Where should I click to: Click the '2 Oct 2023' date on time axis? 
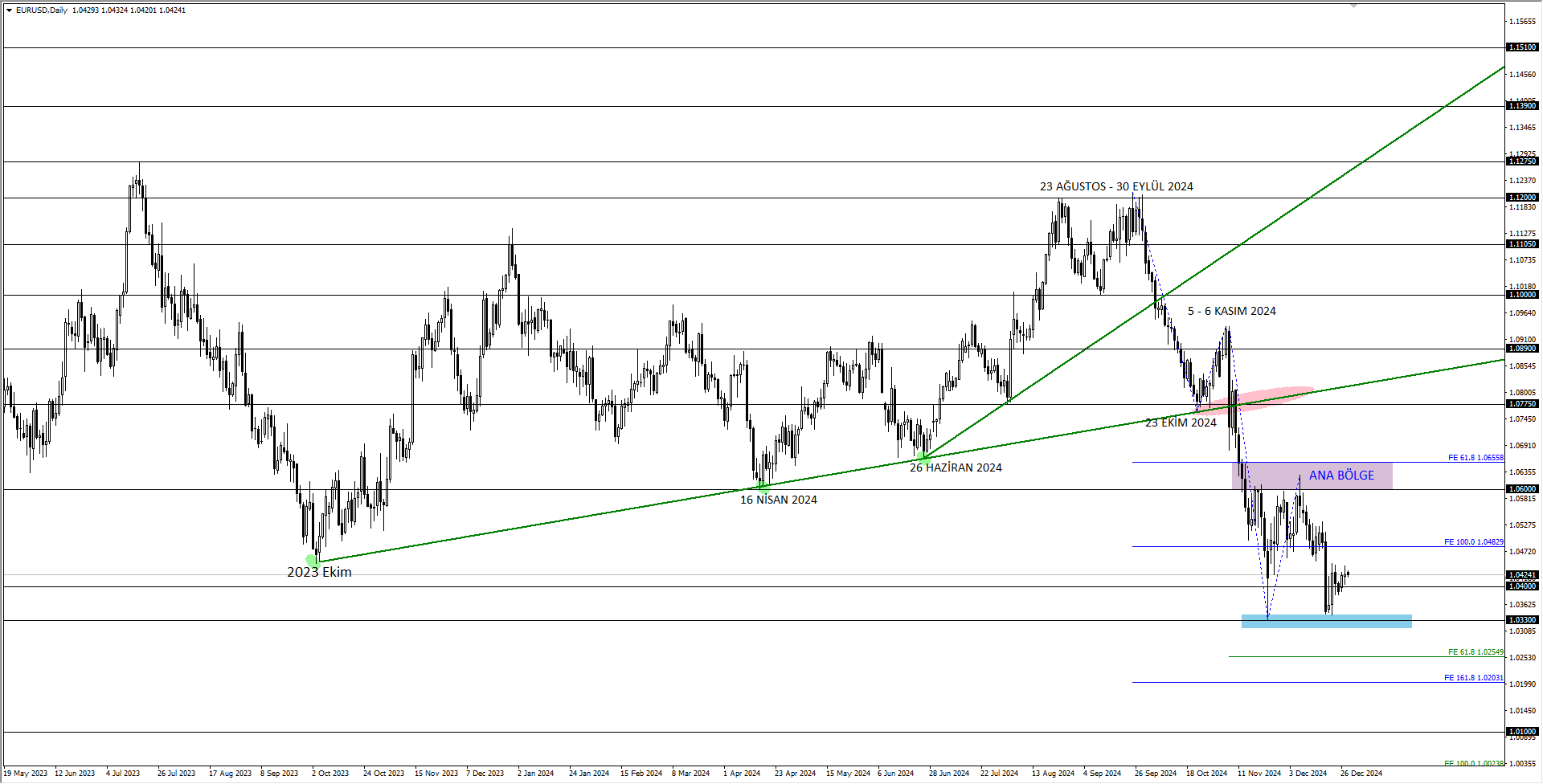[330, 774]
